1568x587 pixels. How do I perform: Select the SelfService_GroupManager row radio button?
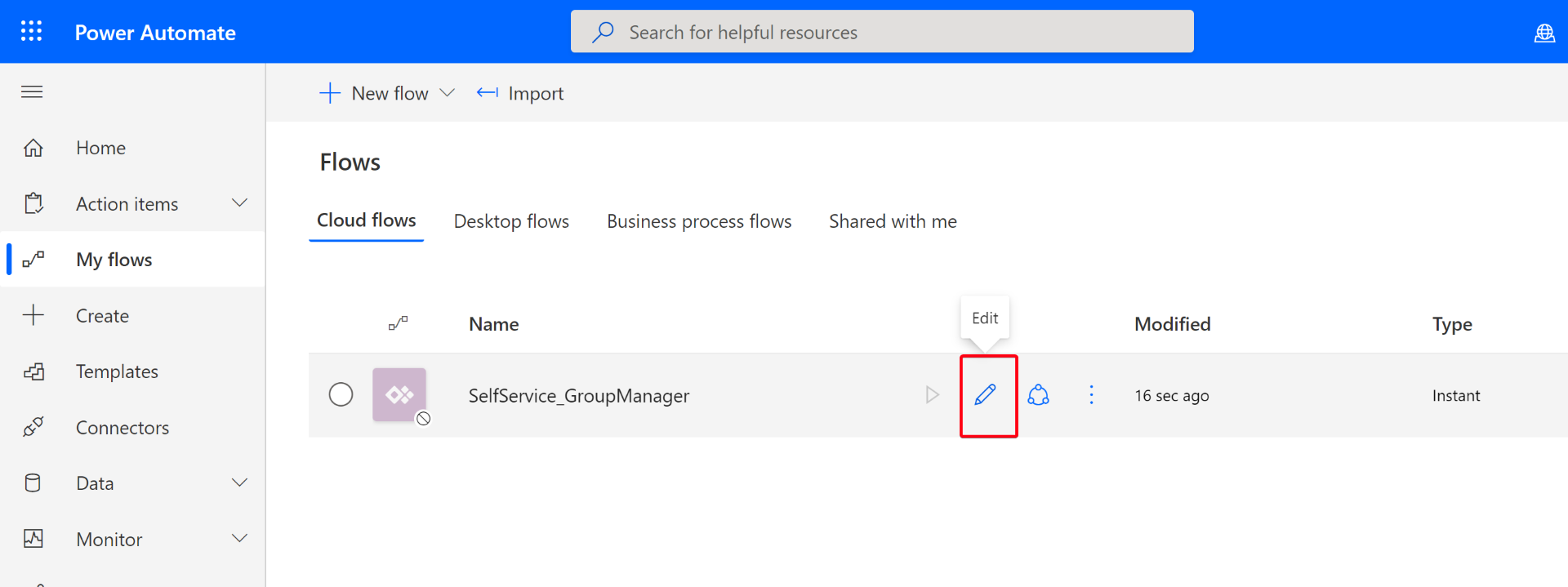(341, 395)
